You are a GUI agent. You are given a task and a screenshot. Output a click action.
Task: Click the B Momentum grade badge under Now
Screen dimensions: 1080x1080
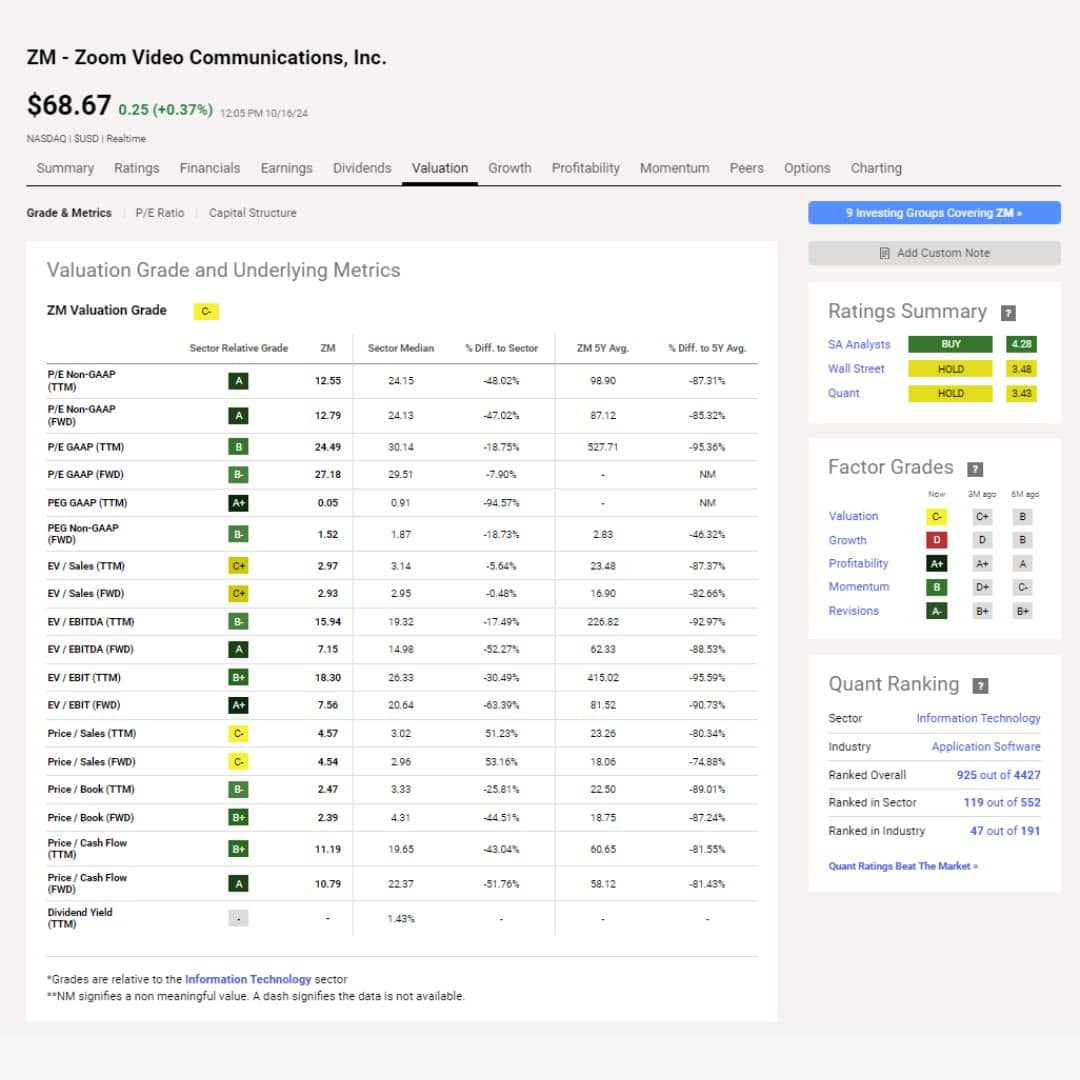point(936,588)
